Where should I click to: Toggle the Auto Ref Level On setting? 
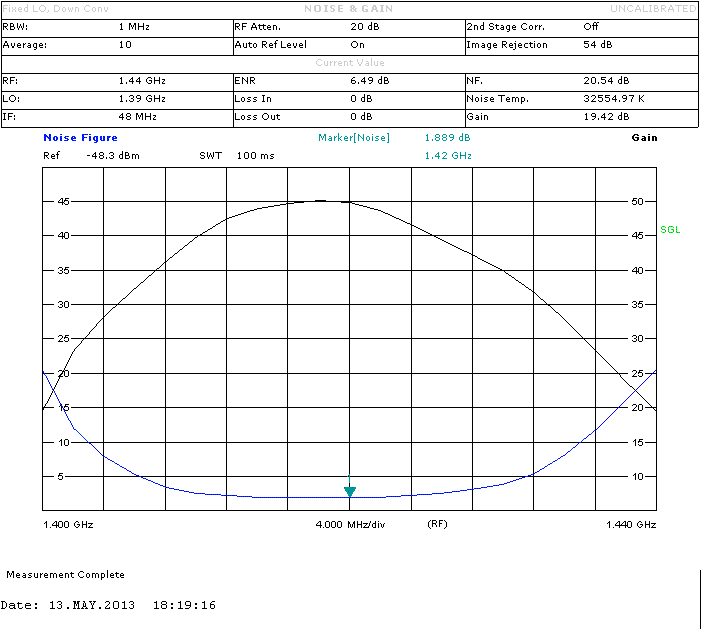coord(357,45)
